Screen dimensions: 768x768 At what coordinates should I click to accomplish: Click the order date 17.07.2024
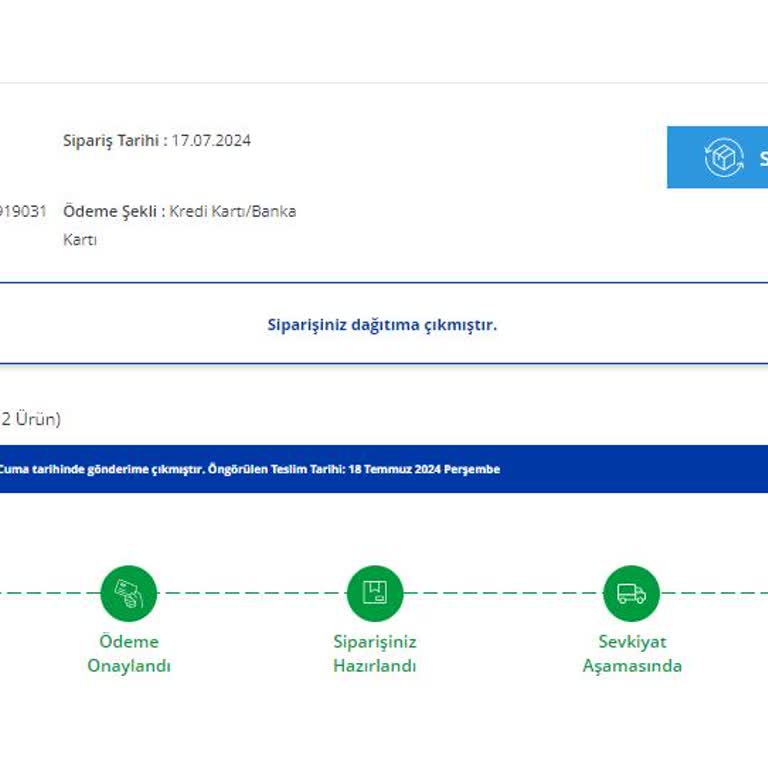pyautogui.click(x=211, y=141)
